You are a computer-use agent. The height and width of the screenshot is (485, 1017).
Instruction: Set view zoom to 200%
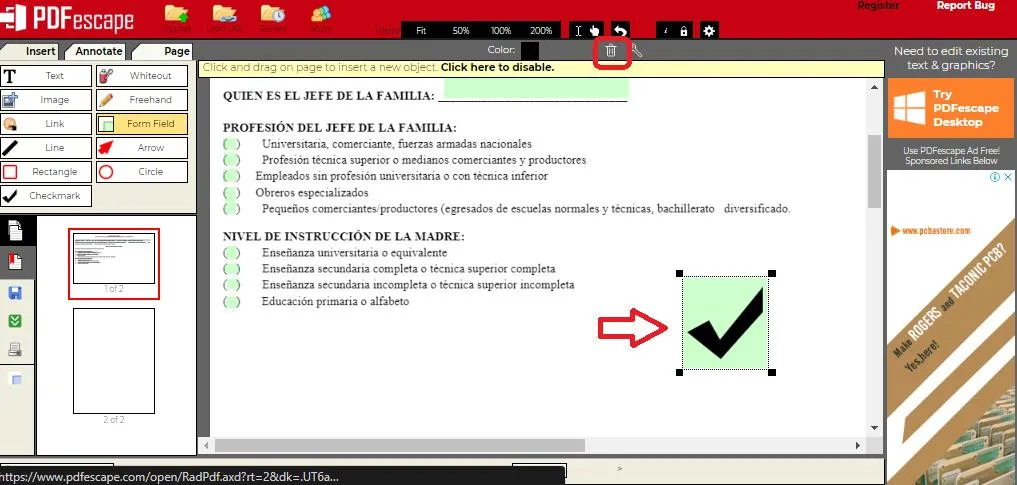click(541, 30)
